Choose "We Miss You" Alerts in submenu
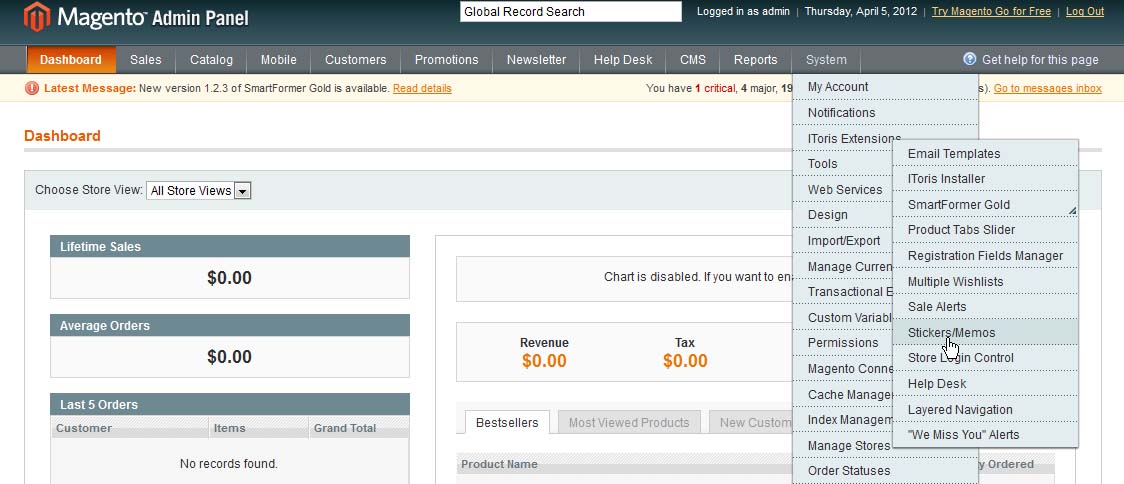The height and width of the screenshot is (484, 1124). pyautogui.click(x=985, y=435)
